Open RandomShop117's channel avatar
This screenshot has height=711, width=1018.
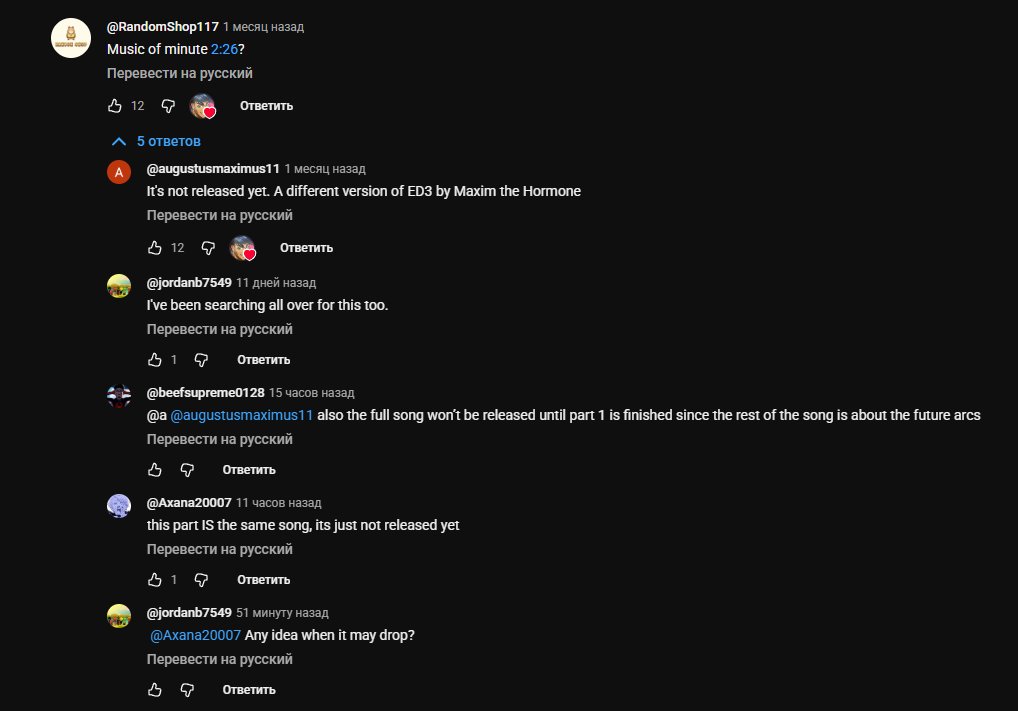tap(71, 38)
